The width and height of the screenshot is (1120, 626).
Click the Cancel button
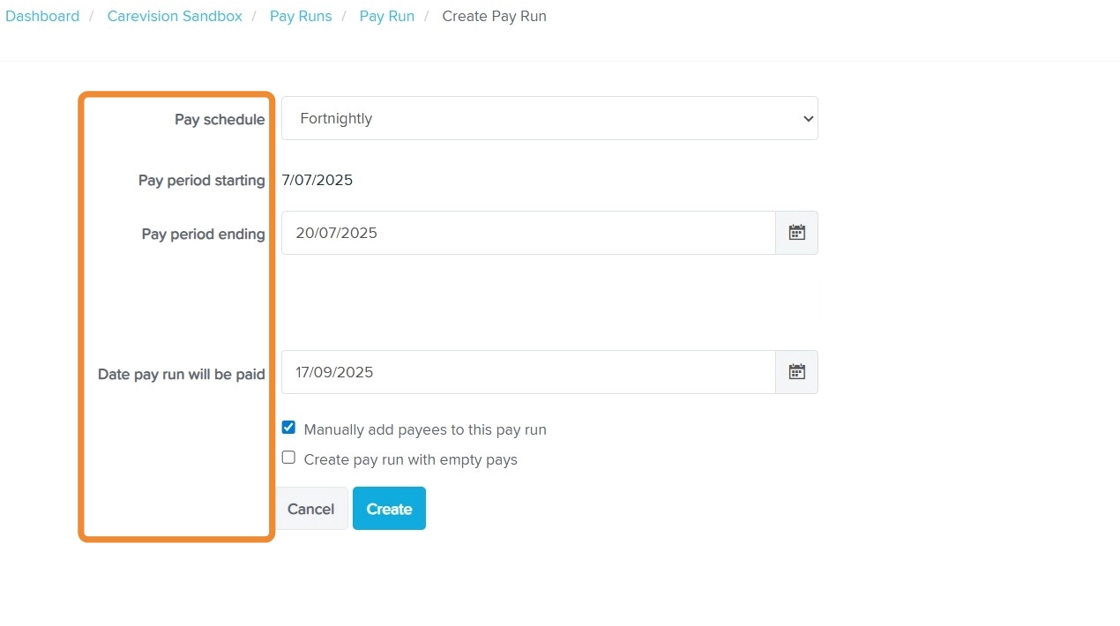311,509
